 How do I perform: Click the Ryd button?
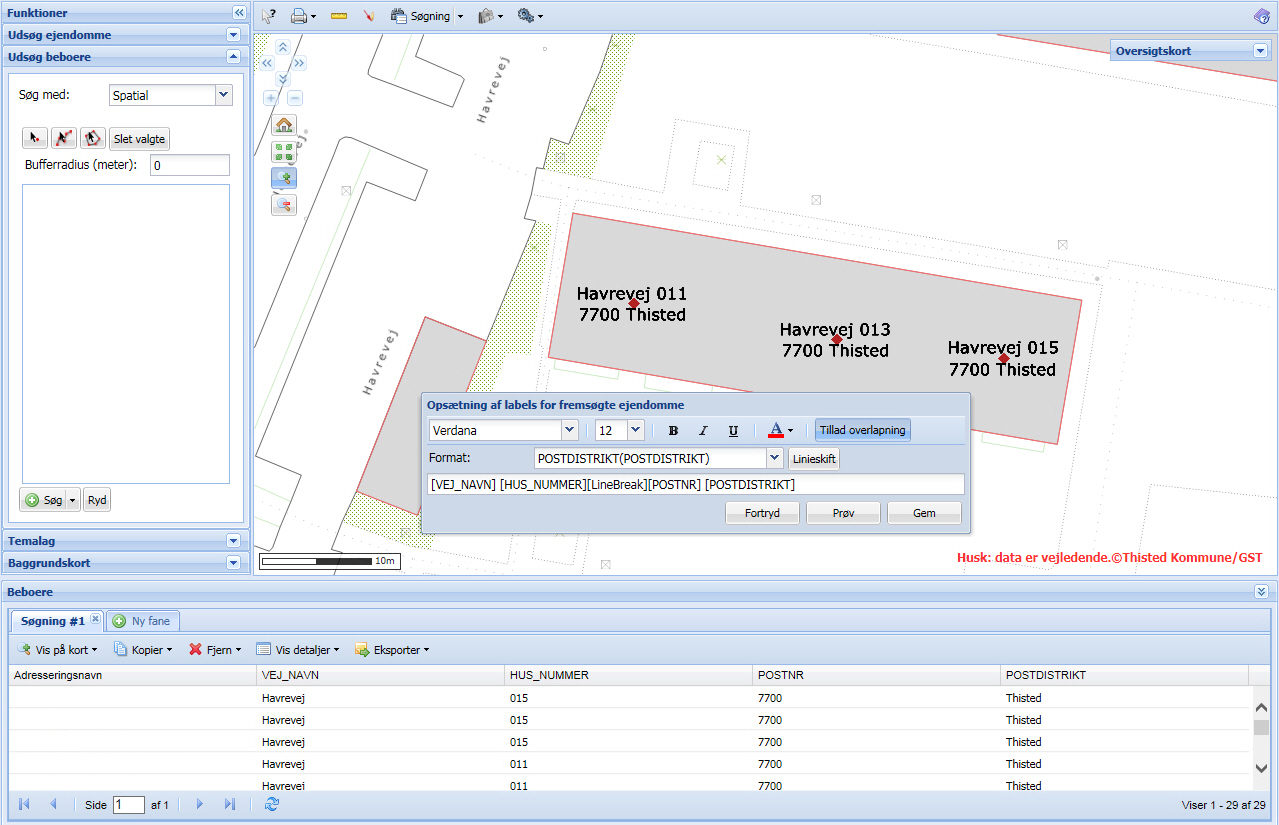click(x=97, y=500)
